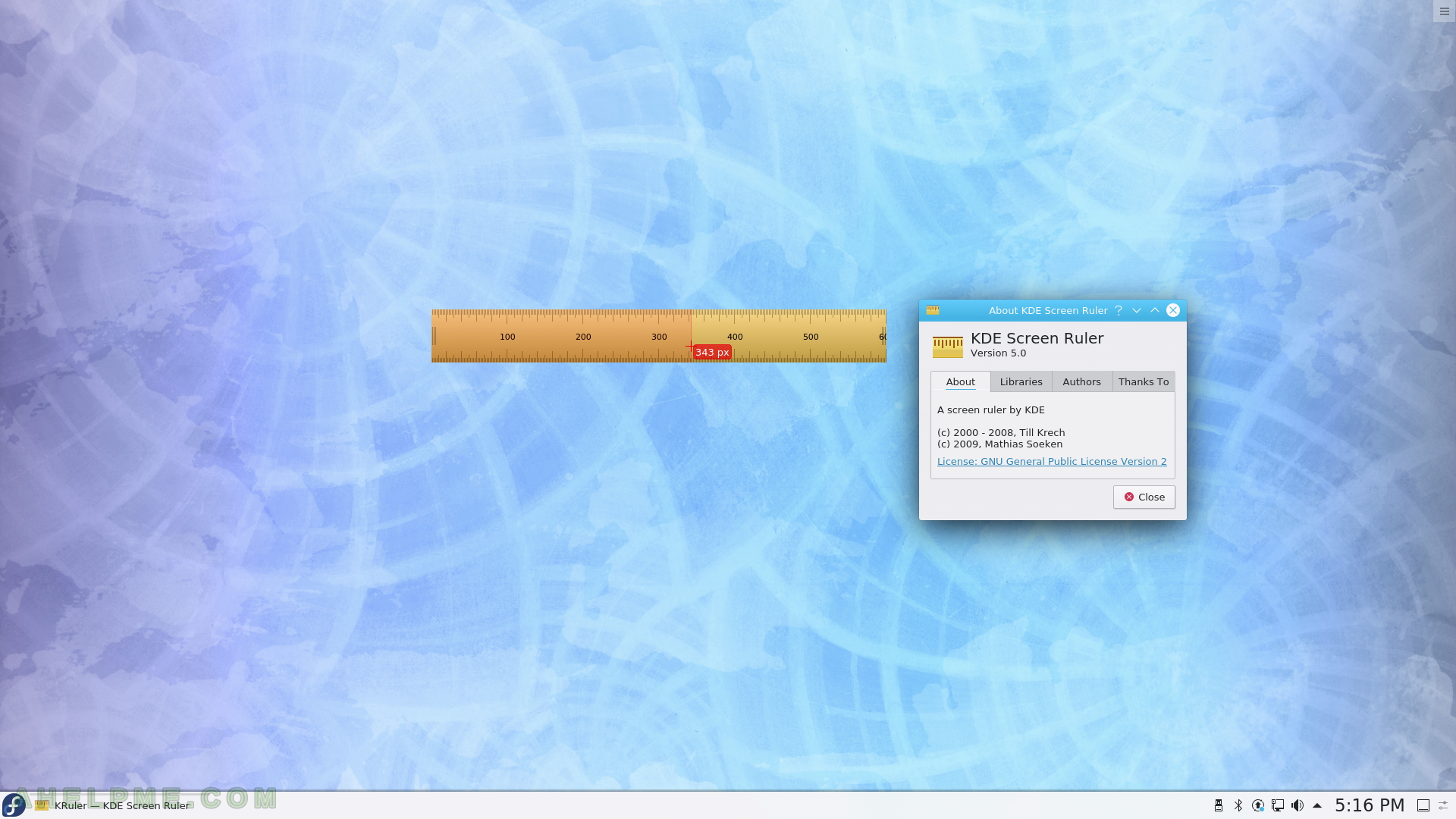The width and height of the screenshot is (1456, 819).
Task: Click the About dialog title bar ruler icon
Action: pyautogui.click(x=933, y=310)
